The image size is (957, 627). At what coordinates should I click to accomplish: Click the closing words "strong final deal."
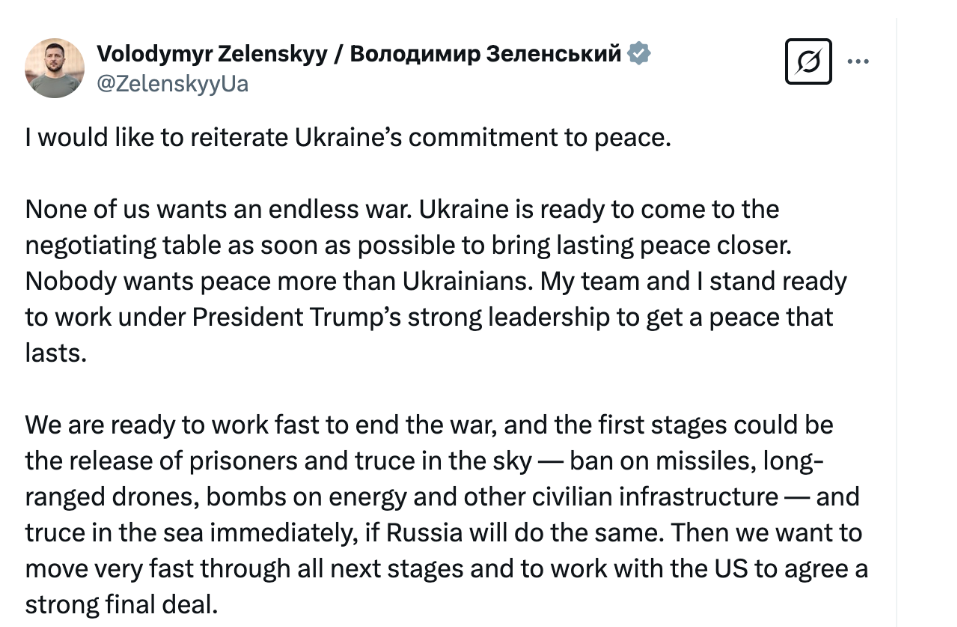(120, 605)
